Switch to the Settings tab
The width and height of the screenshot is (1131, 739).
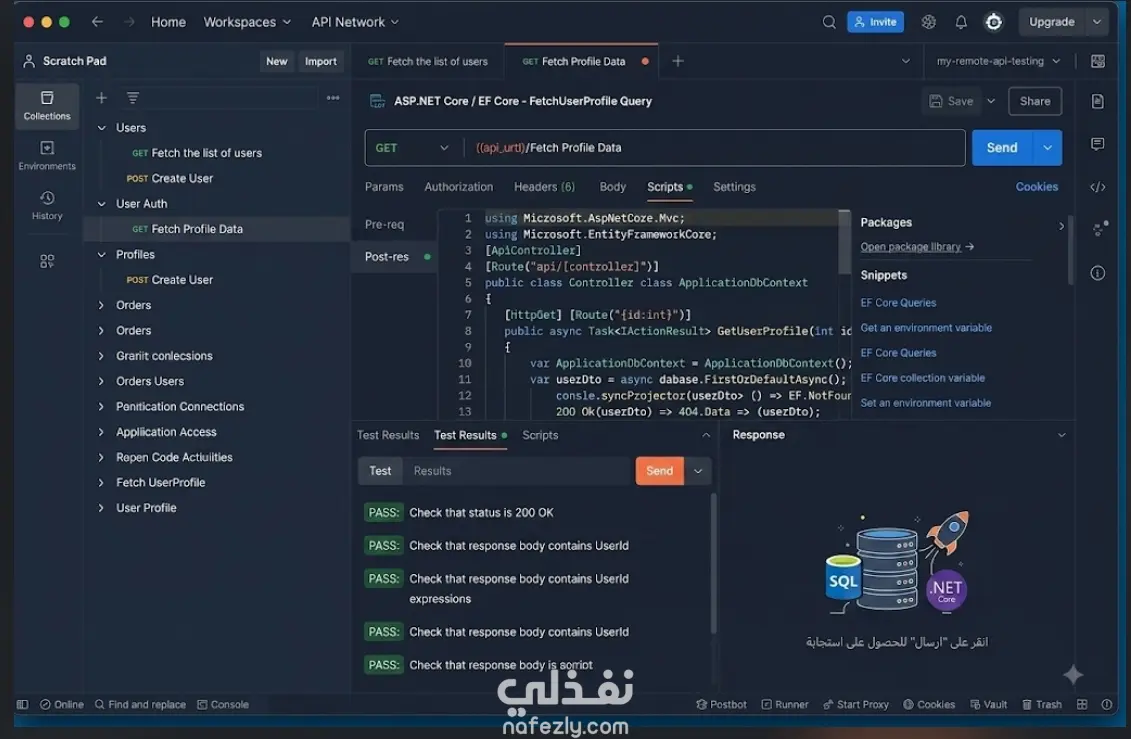(x=734, y=187)
